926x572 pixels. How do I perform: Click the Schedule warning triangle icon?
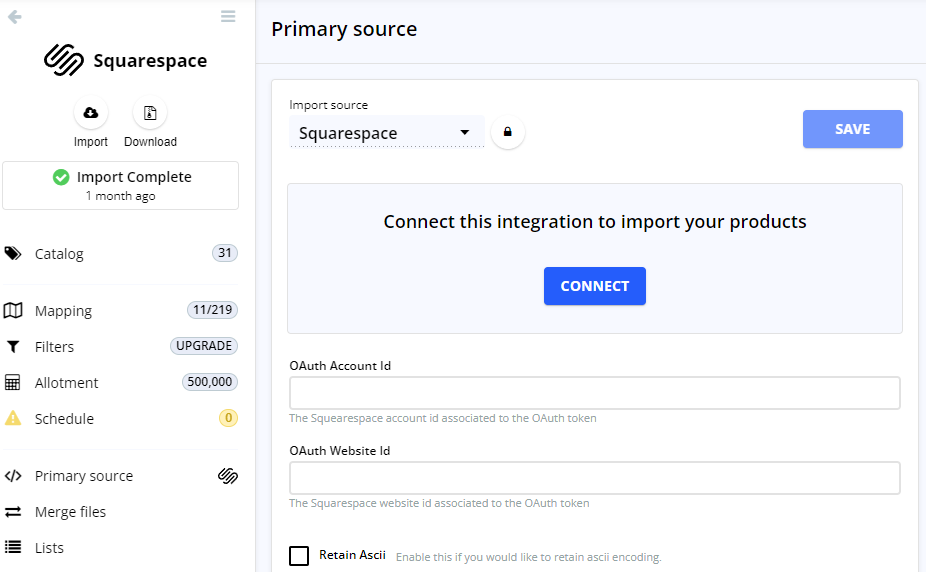point(13,419)
